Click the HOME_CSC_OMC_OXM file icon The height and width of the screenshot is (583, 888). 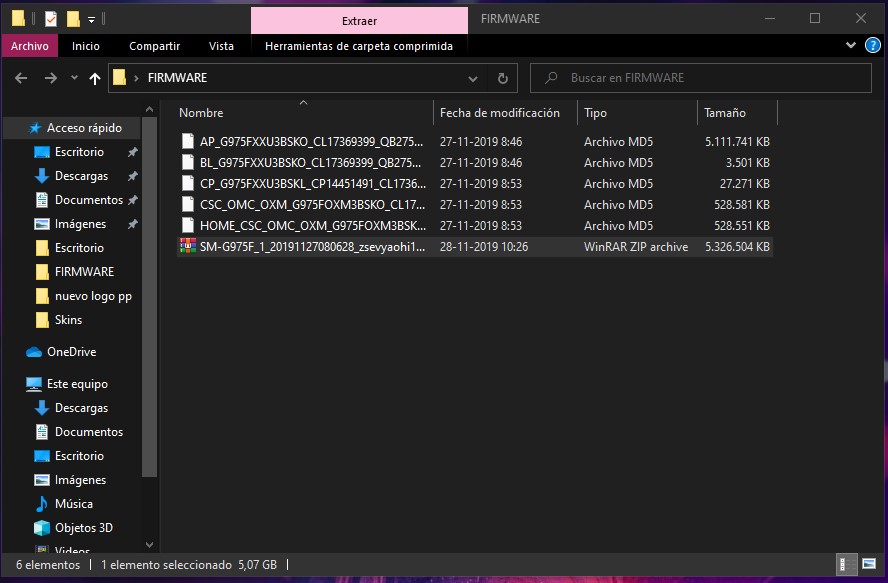click(187, 225)
